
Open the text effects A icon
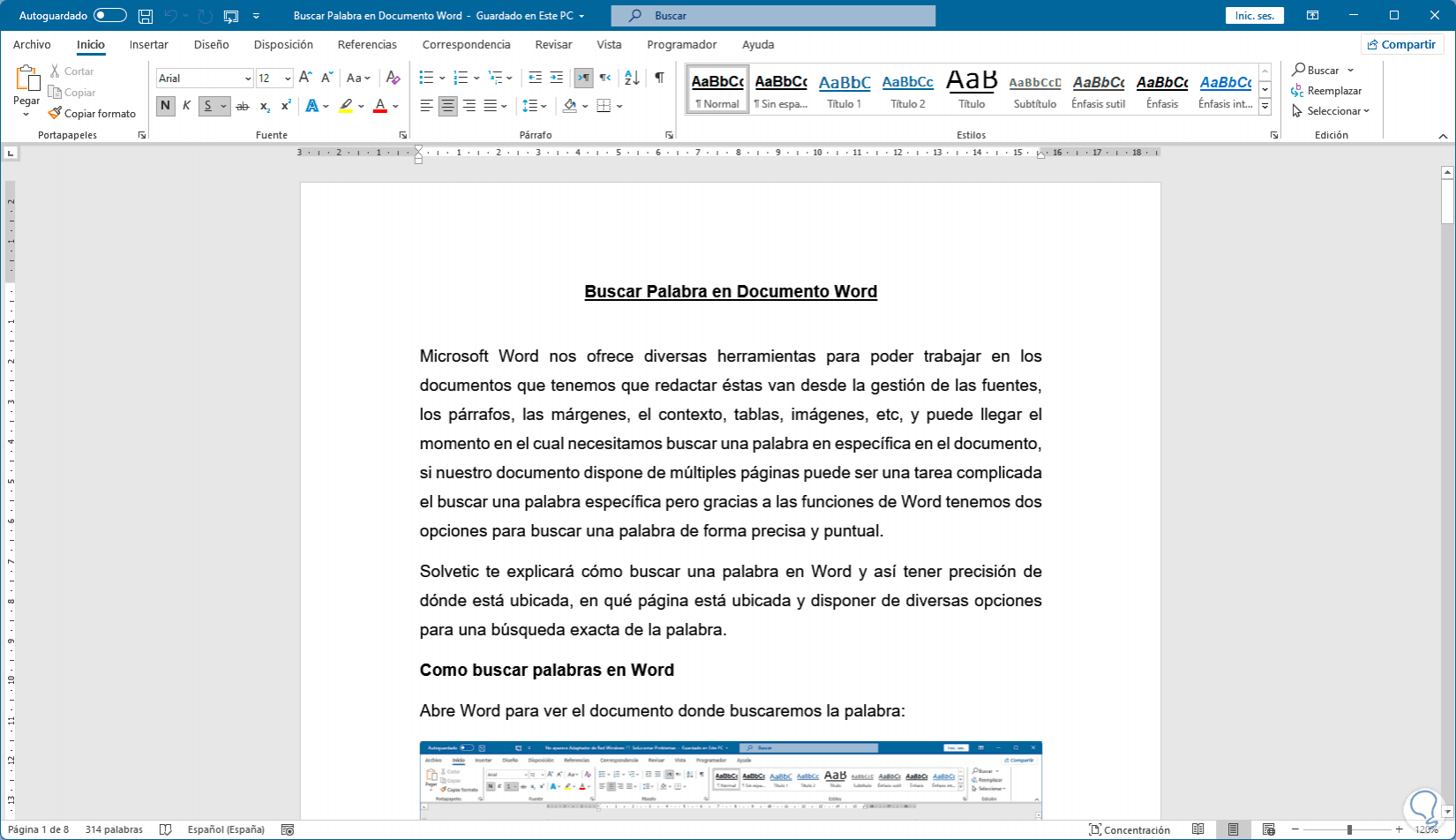[x=311, y=106]
